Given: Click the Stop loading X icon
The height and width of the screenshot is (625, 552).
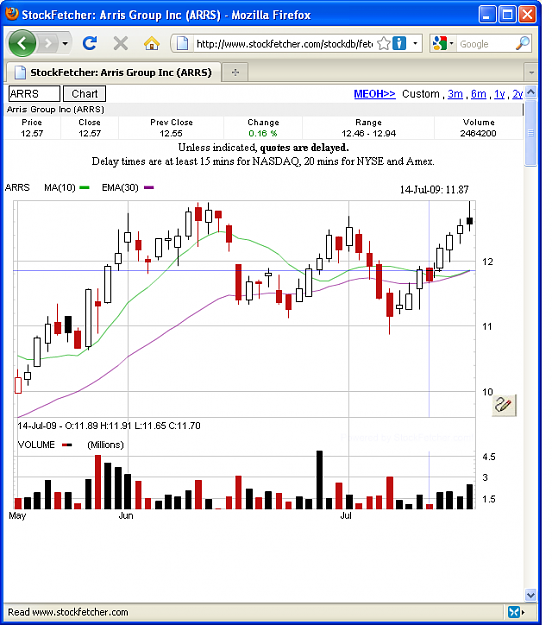Looking at the screenshot, I should tap(121, 43).
